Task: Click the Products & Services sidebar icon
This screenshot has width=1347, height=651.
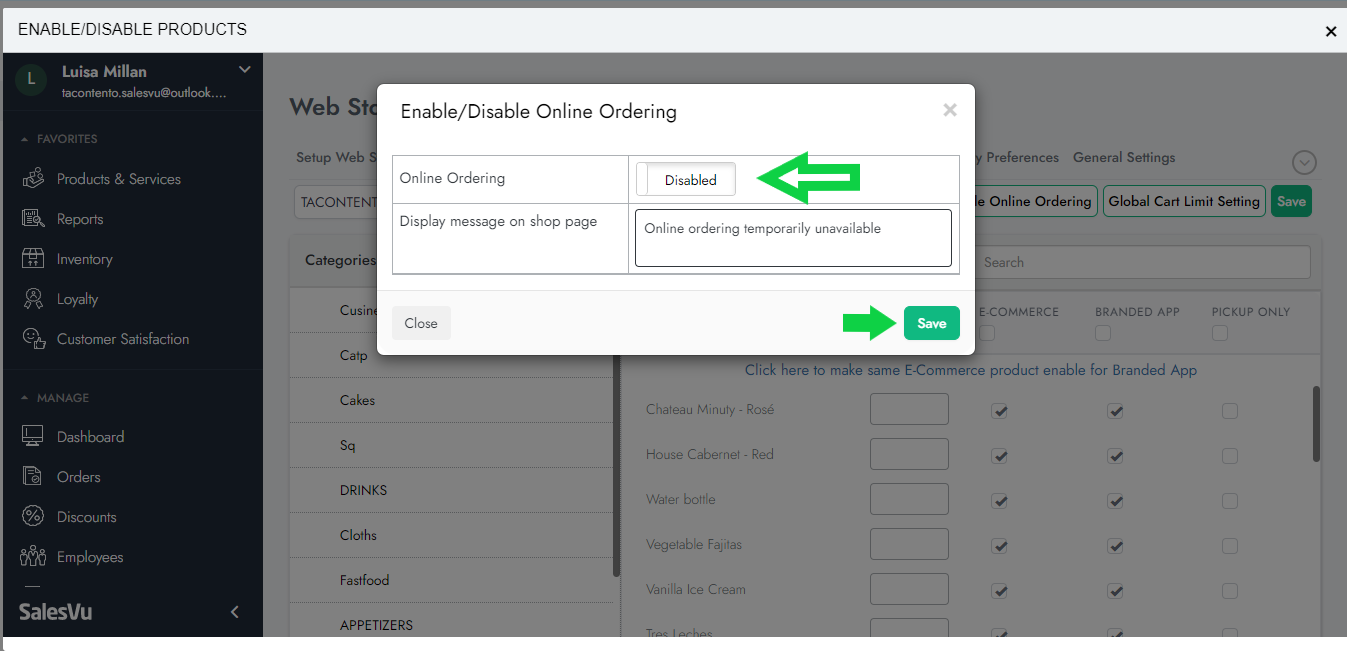Action: [x=33, y=179]
